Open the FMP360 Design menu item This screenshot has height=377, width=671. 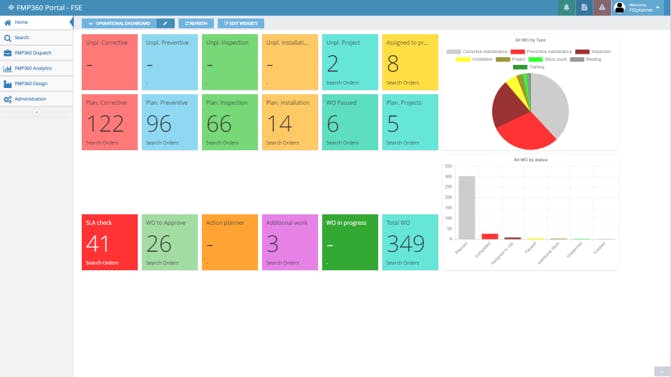pyautogui.click(x=36, y=84)
